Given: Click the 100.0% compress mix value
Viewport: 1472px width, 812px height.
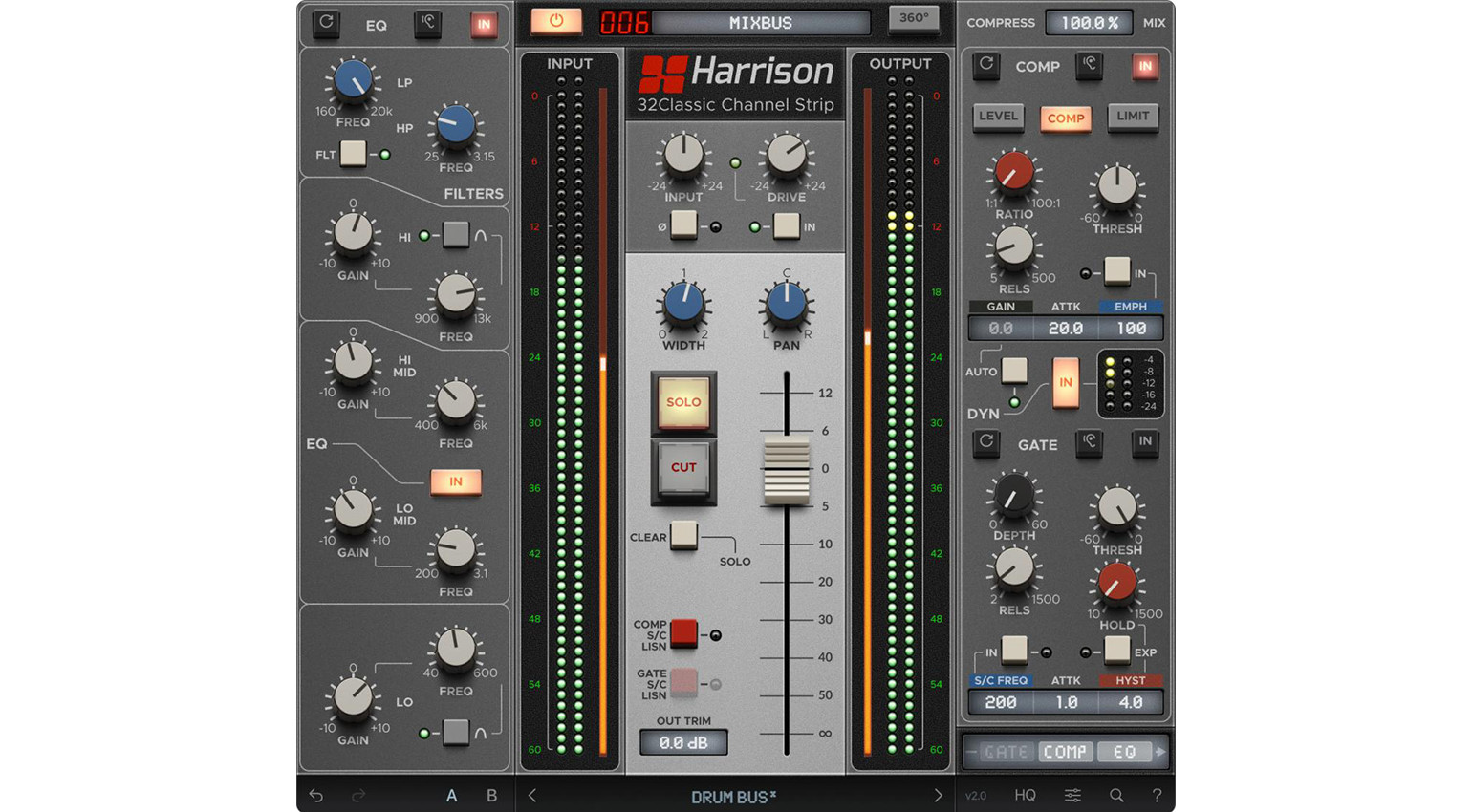Looking at the screenshot, I should pos(1088,22).
